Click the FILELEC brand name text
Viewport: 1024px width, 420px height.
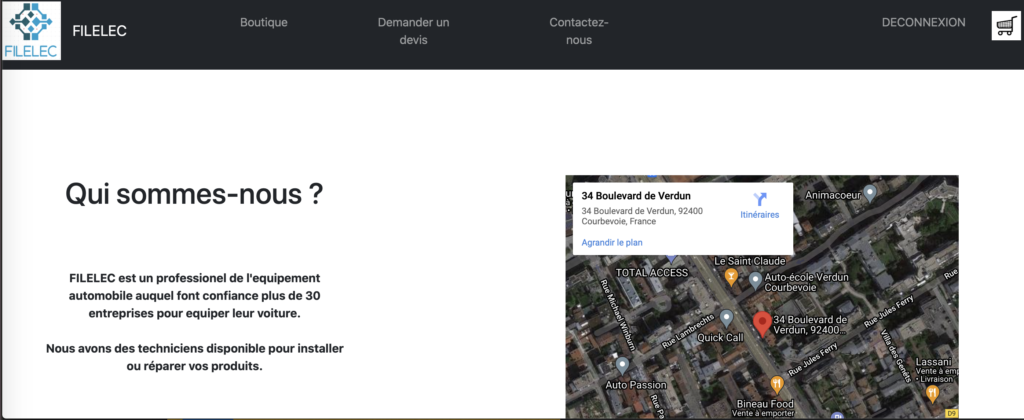point(99,31)
